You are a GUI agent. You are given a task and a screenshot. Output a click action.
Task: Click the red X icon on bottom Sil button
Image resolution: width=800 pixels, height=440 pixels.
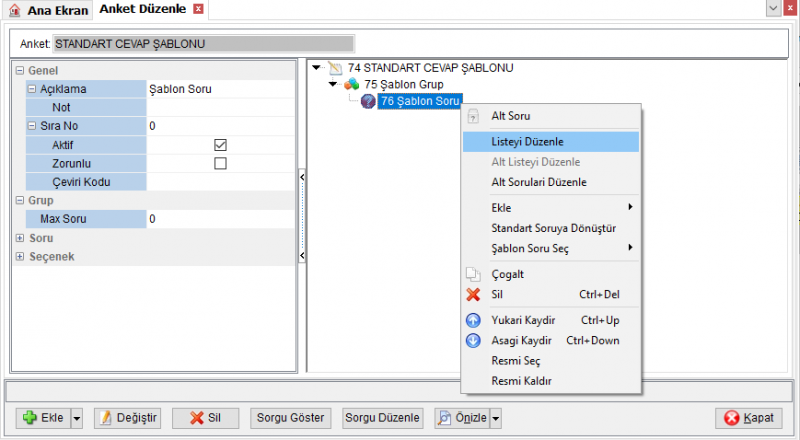(x=197, y=418)
